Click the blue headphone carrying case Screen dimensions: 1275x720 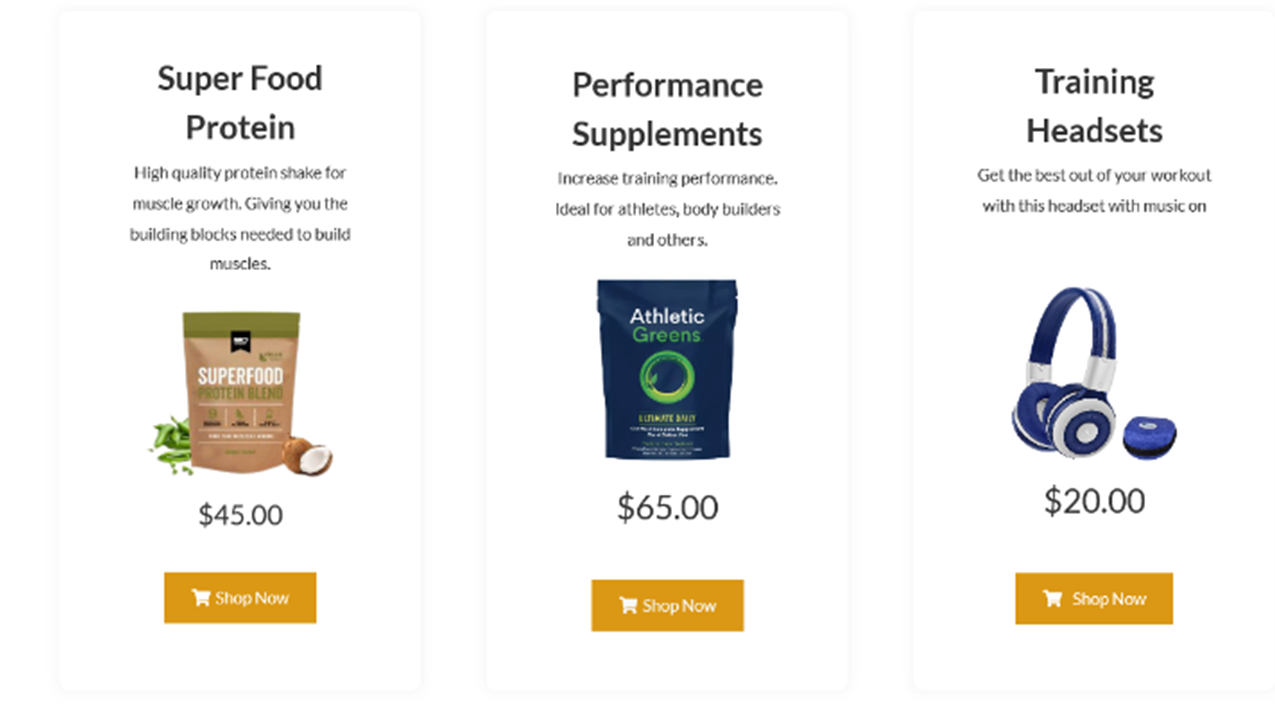[1149, 439]
